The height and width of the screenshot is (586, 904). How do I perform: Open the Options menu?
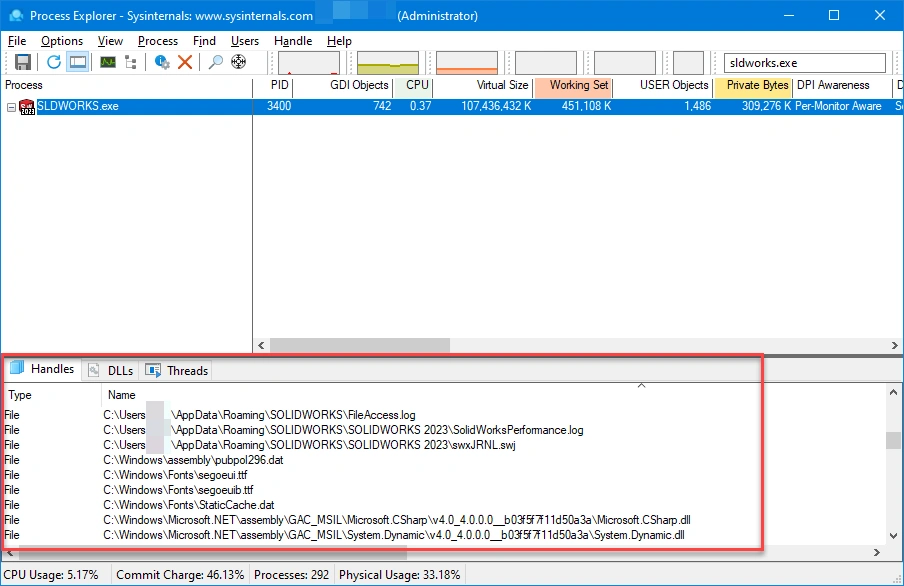point(62,41)
